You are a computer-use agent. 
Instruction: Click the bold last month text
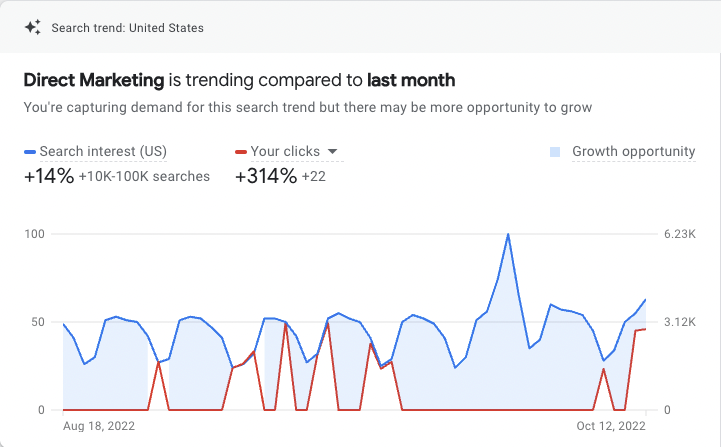pos(411,79)
